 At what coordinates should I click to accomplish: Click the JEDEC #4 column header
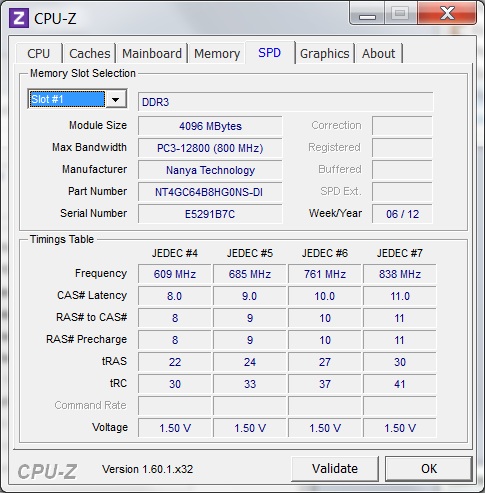(x=175, y=253)
